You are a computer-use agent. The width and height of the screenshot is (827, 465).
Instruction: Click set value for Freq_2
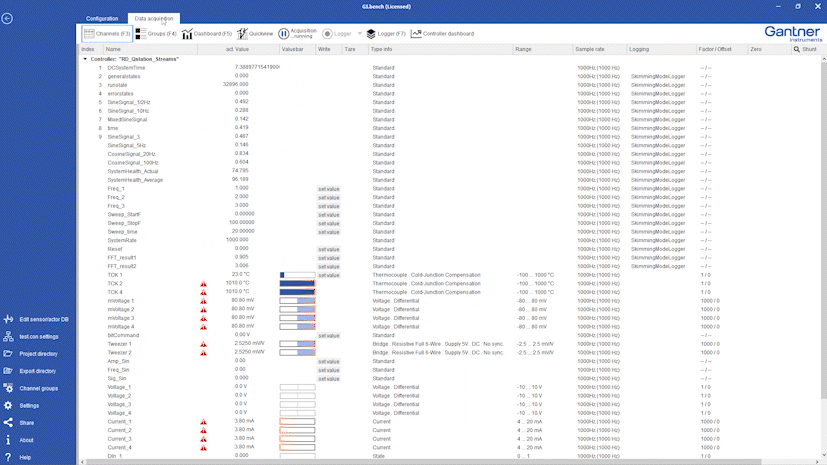(329, 198)
